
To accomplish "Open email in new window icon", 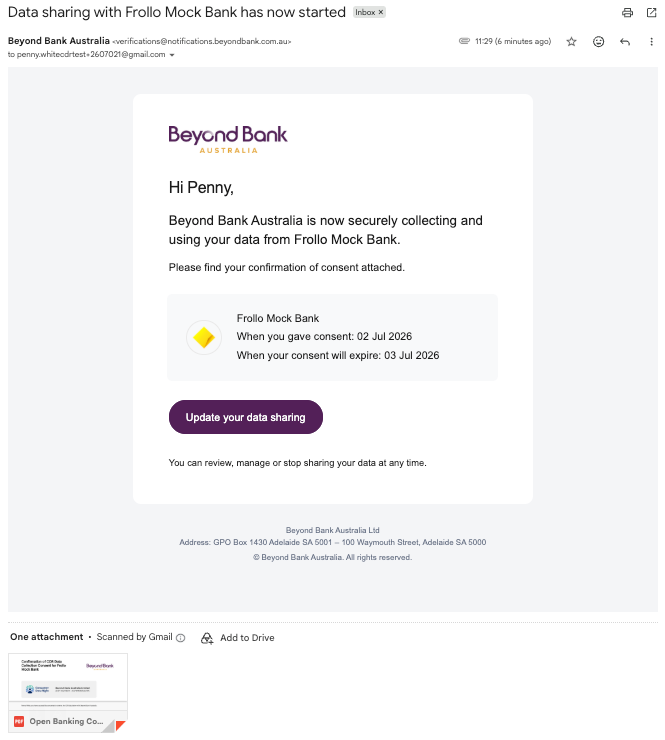I will 651,13.
